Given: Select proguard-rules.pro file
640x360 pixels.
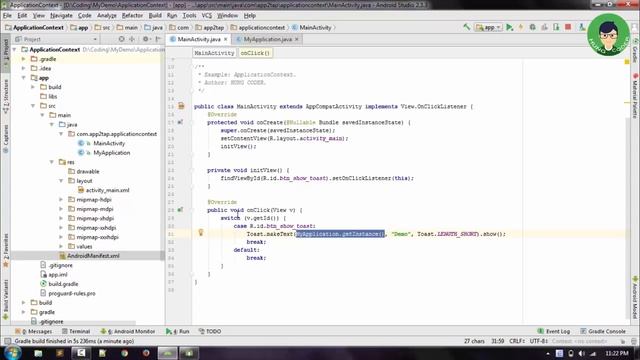Looking at the screenshot, I should click(x=72, y=293).
